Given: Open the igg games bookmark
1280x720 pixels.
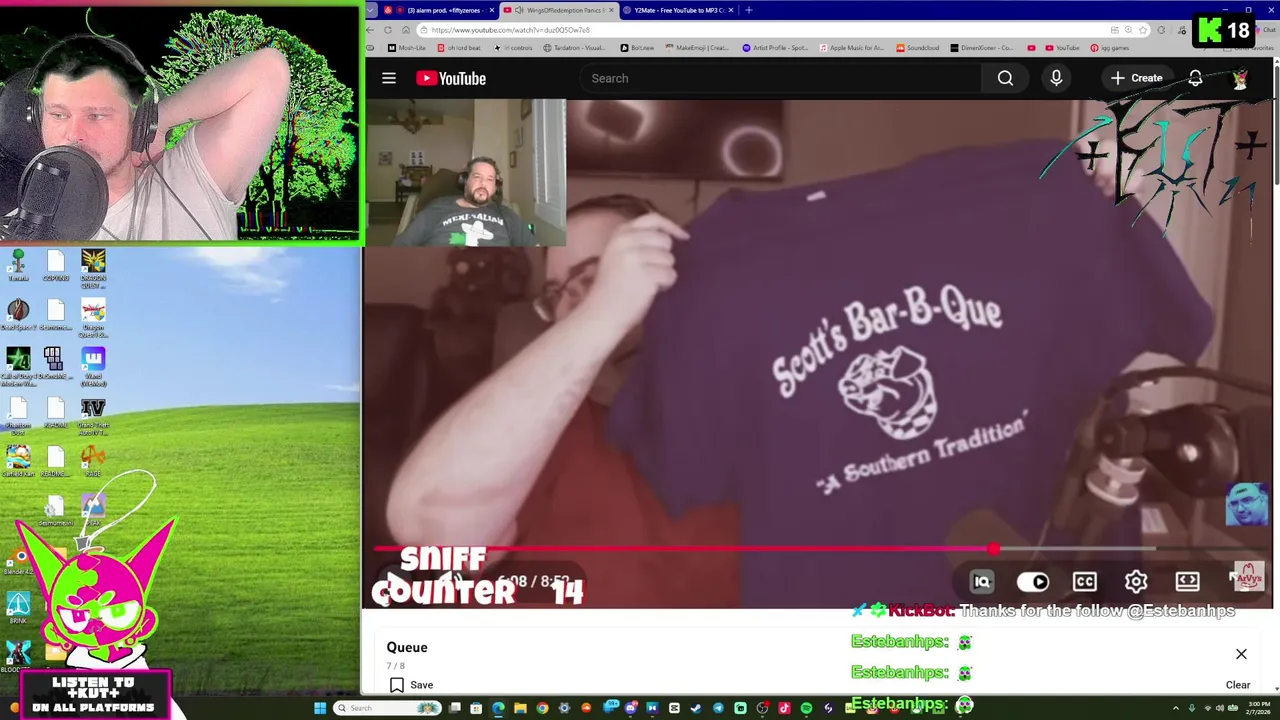Looking at the screenshot, I should click(1110, 48).
